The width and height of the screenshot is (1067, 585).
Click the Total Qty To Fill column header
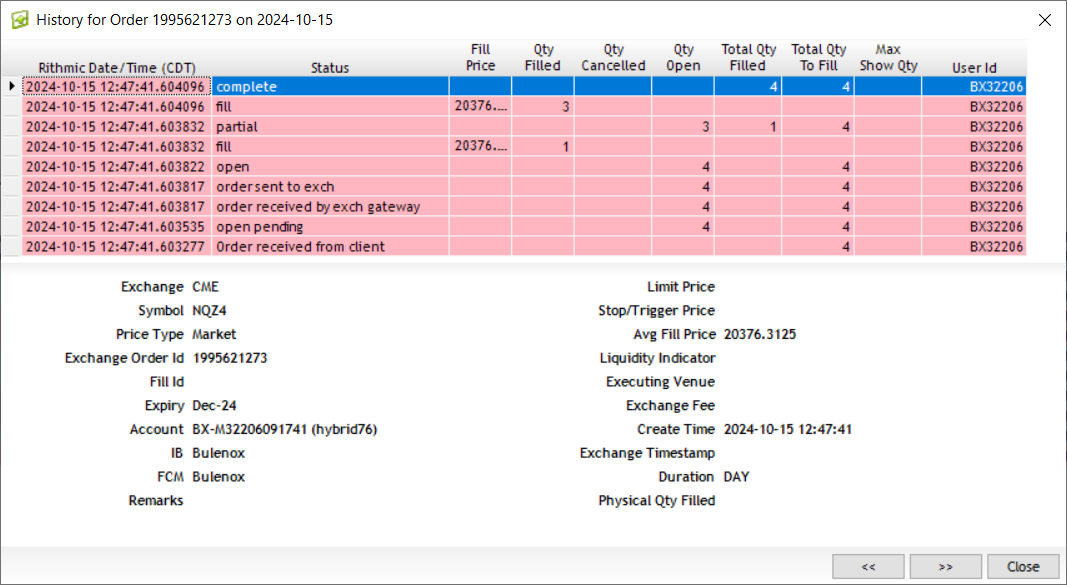(x=818, y=58)
